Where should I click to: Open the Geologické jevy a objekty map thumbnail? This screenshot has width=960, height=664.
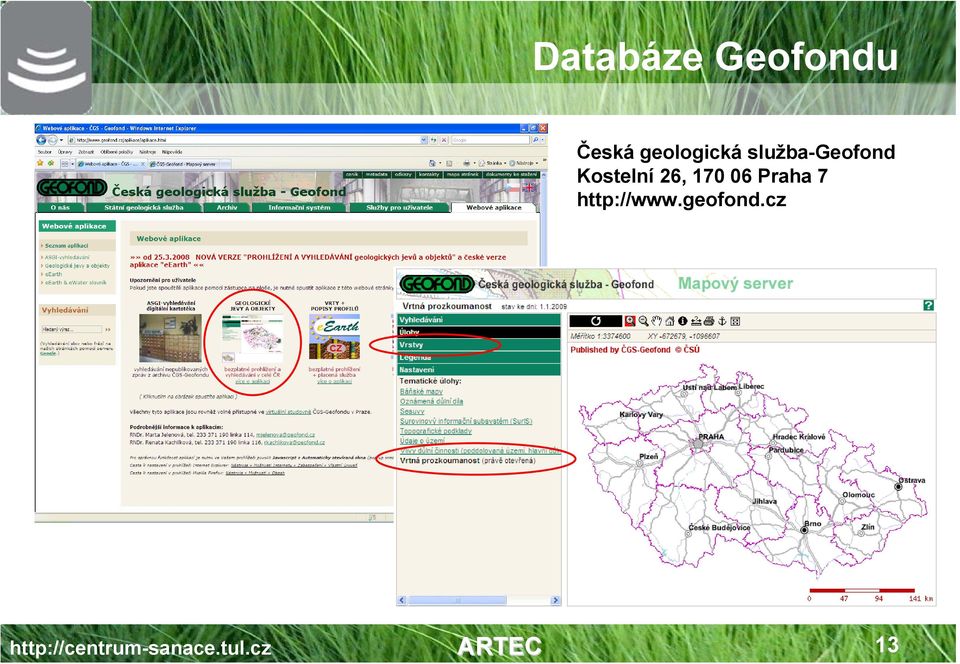pyautogui.click(x=252, y=338)
